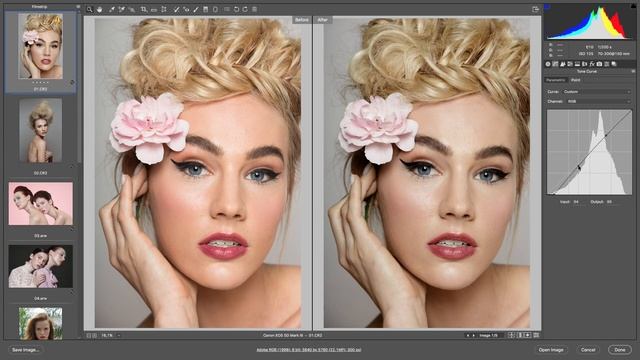Select the Zoom tool in toolbar
The height and width of the screenshot is (360, 640).
point(89,9)
